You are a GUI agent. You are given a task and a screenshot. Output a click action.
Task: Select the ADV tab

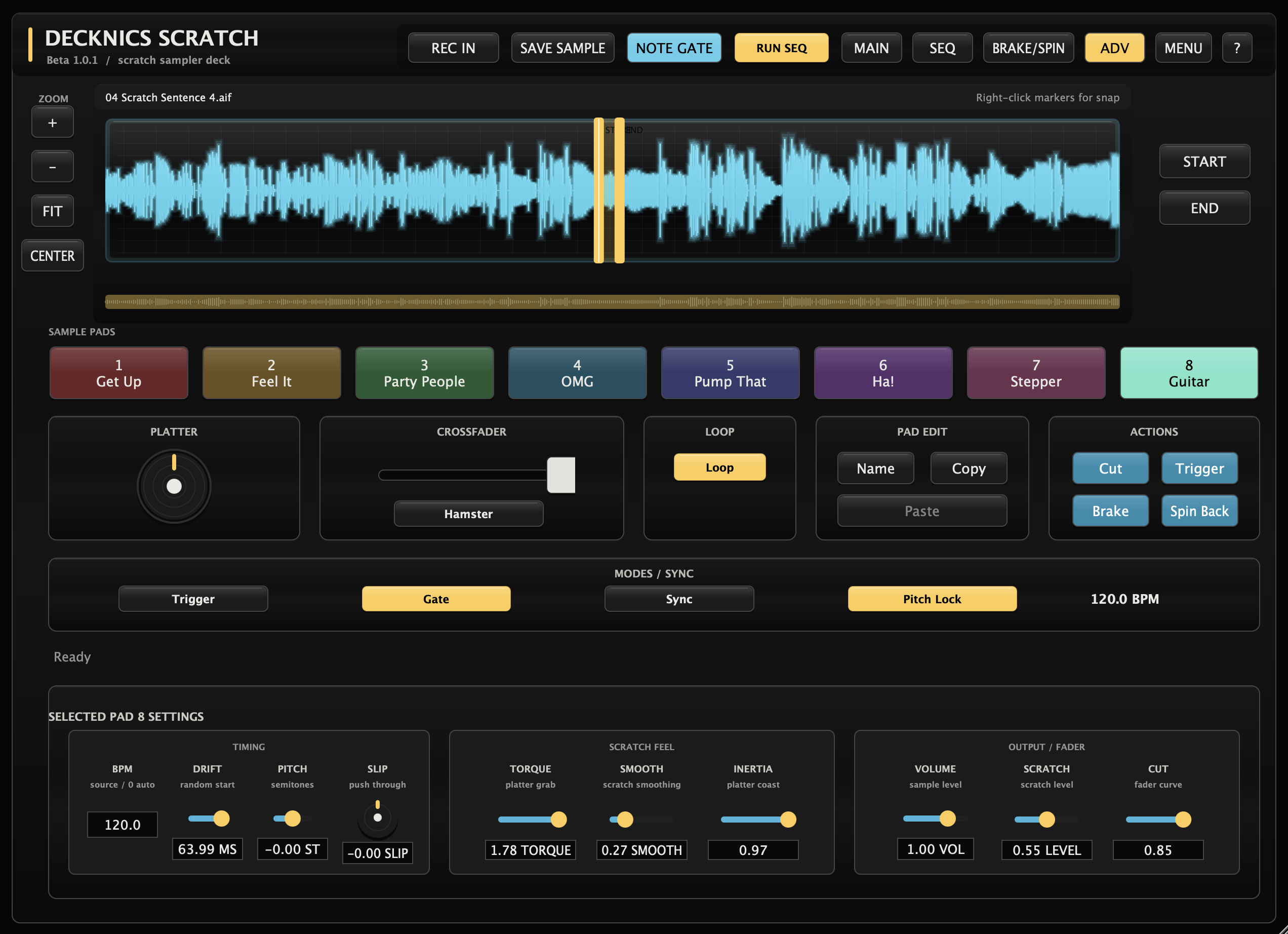[x=1114, y=48]
